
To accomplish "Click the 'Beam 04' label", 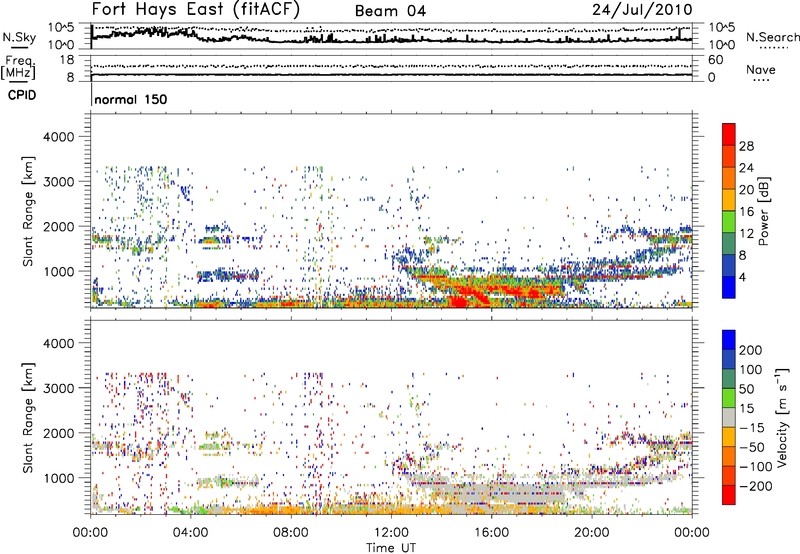I will [x=390, y=11].
